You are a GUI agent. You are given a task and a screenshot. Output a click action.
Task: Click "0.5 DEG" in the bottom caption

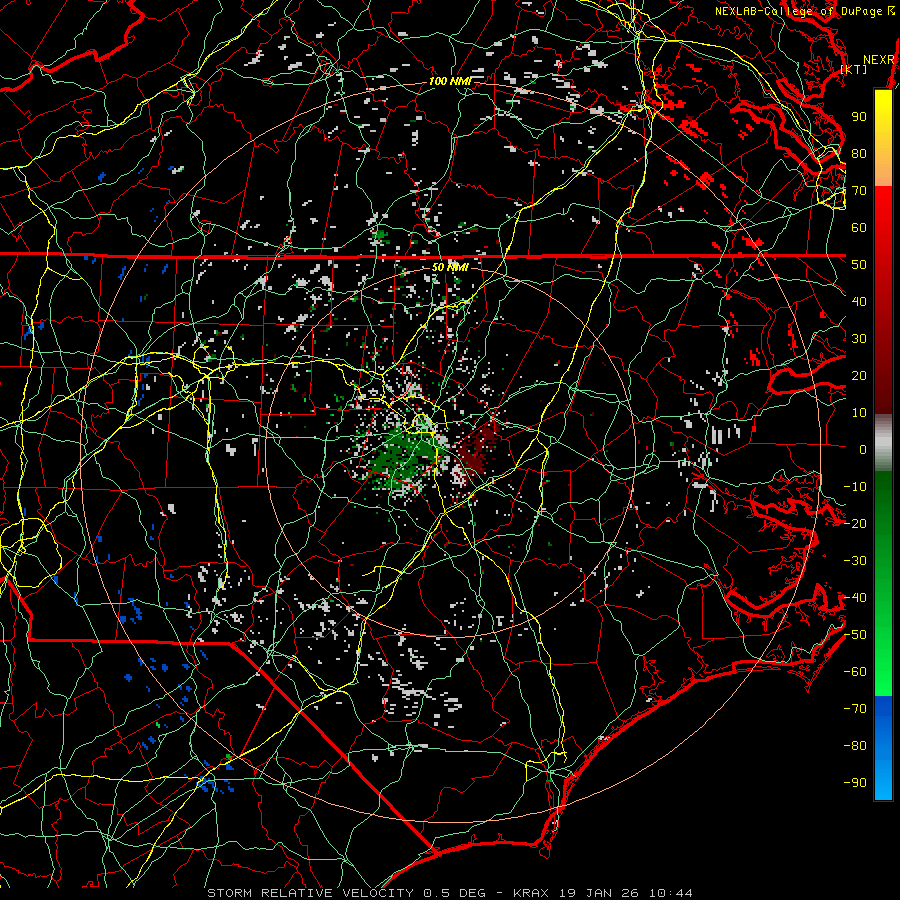tap(454, 893)
